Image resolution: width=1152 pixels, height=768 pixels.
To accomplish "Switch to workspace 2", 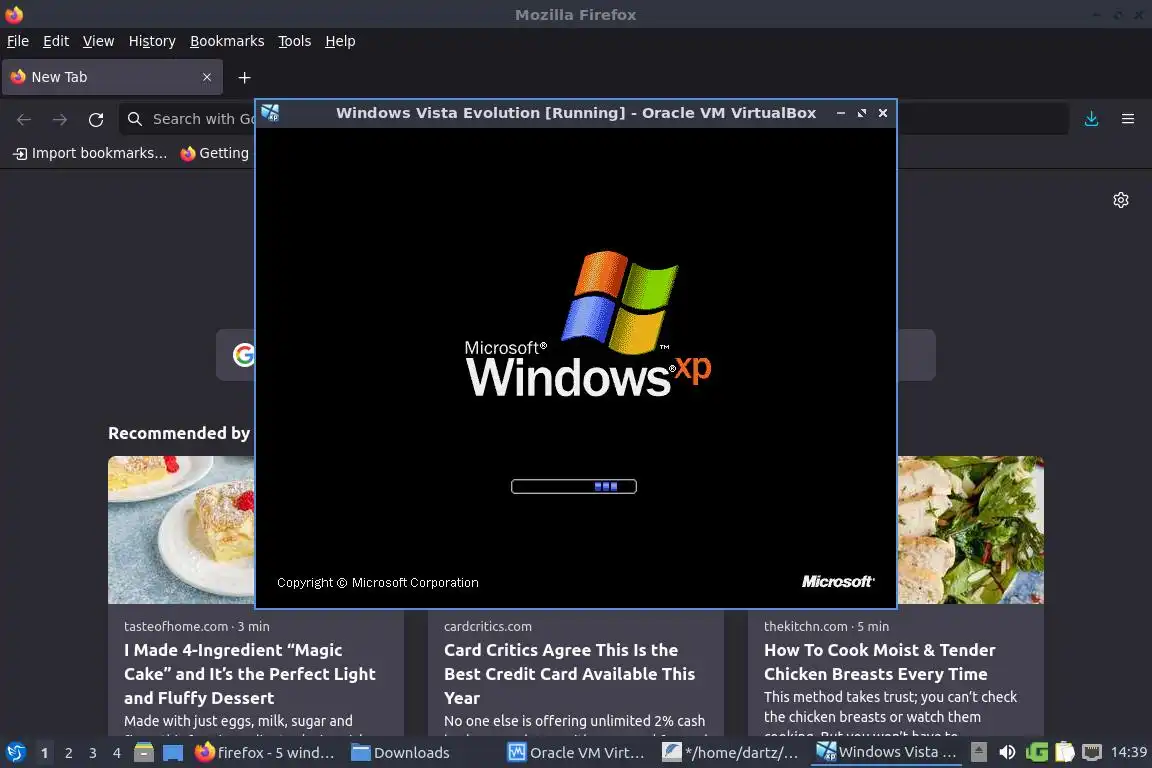I will click(68, 753).
